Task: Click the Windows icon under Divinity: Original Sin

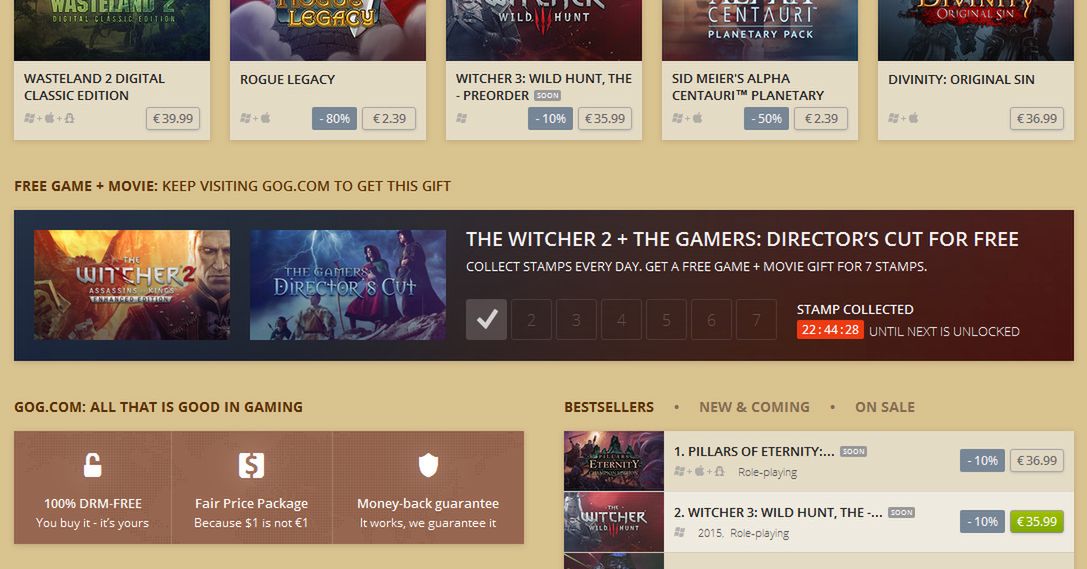Action: [893, 119]
